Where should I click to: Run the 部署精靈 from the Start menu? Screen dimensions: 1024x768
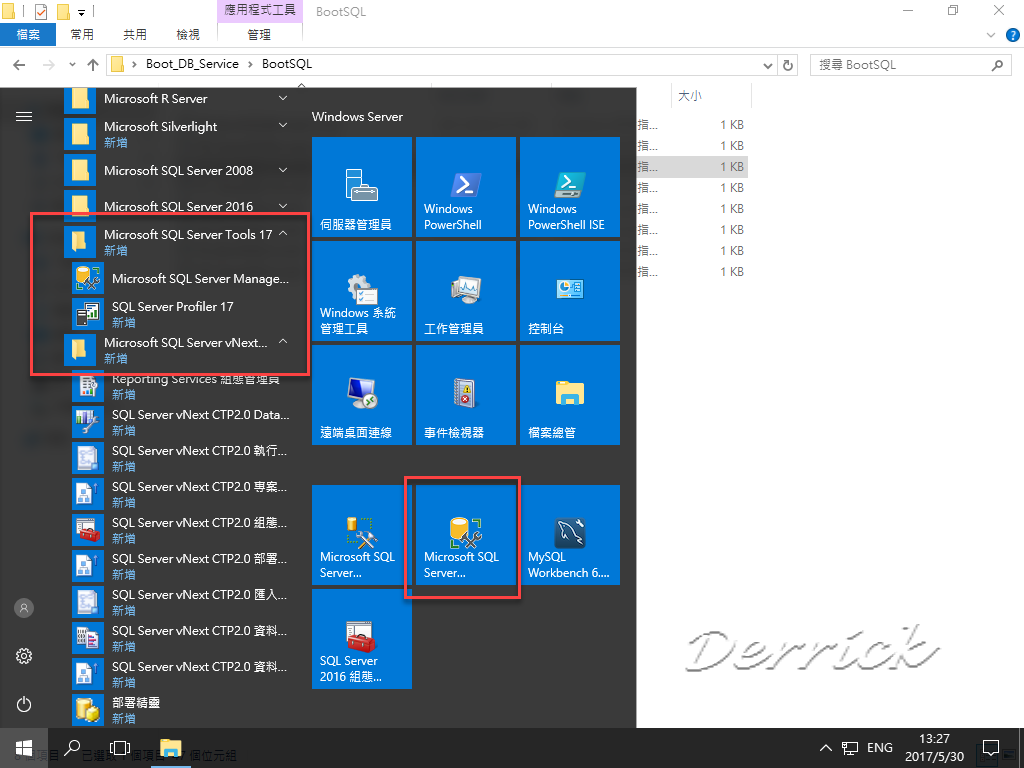click(x=135, y=702)
